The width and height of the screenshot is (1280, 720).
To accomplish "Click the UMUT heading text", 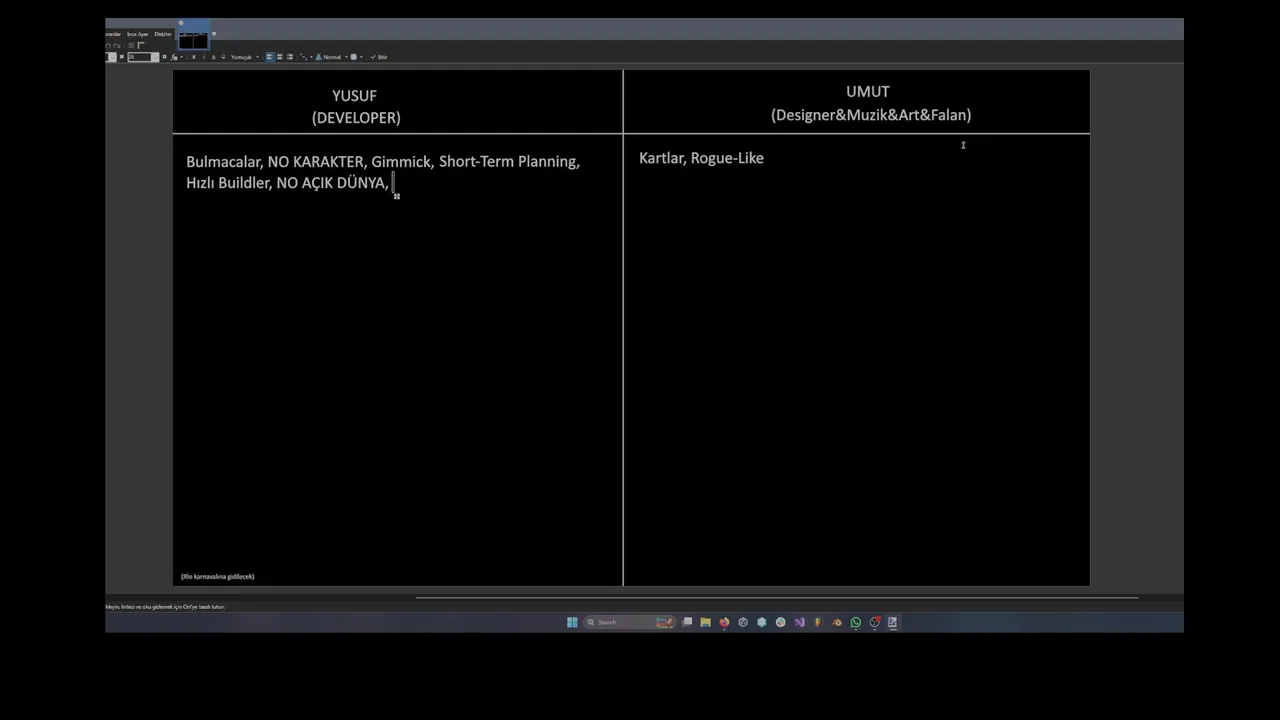I will 867,92.
